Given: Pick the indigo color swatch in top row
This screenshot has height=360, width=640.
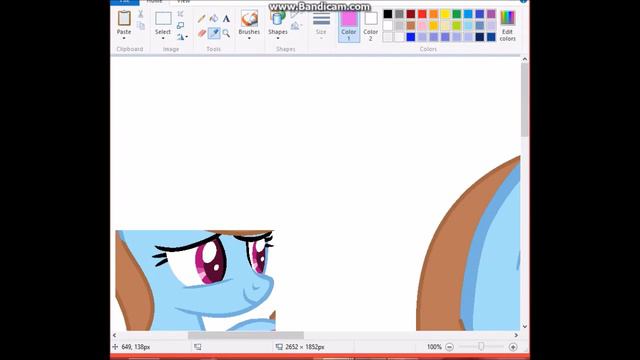Looking at the screenshot, I should click(x=480, y=14).
